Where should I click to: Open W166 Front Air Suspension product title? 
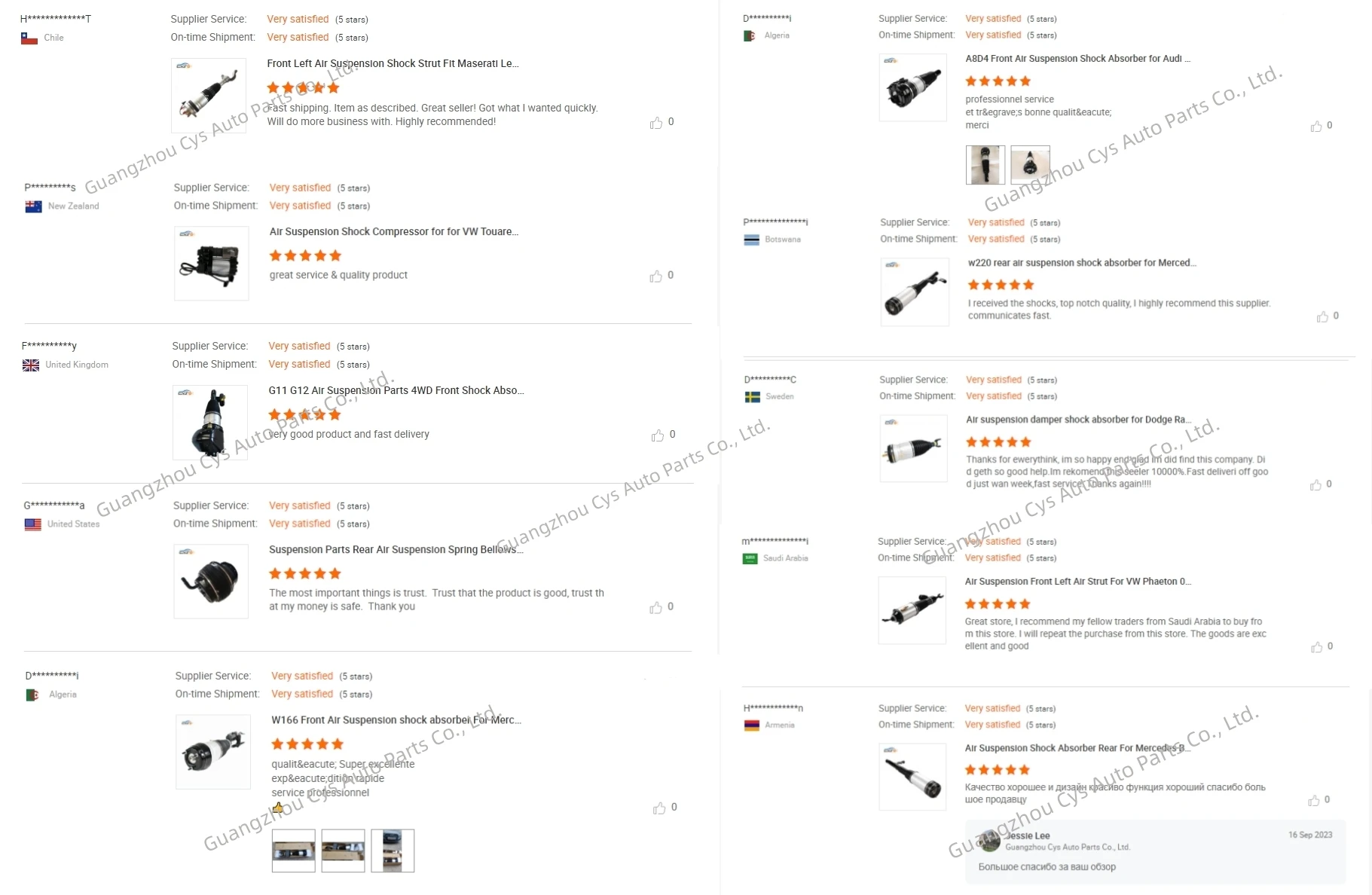click(x=396, y=720)
